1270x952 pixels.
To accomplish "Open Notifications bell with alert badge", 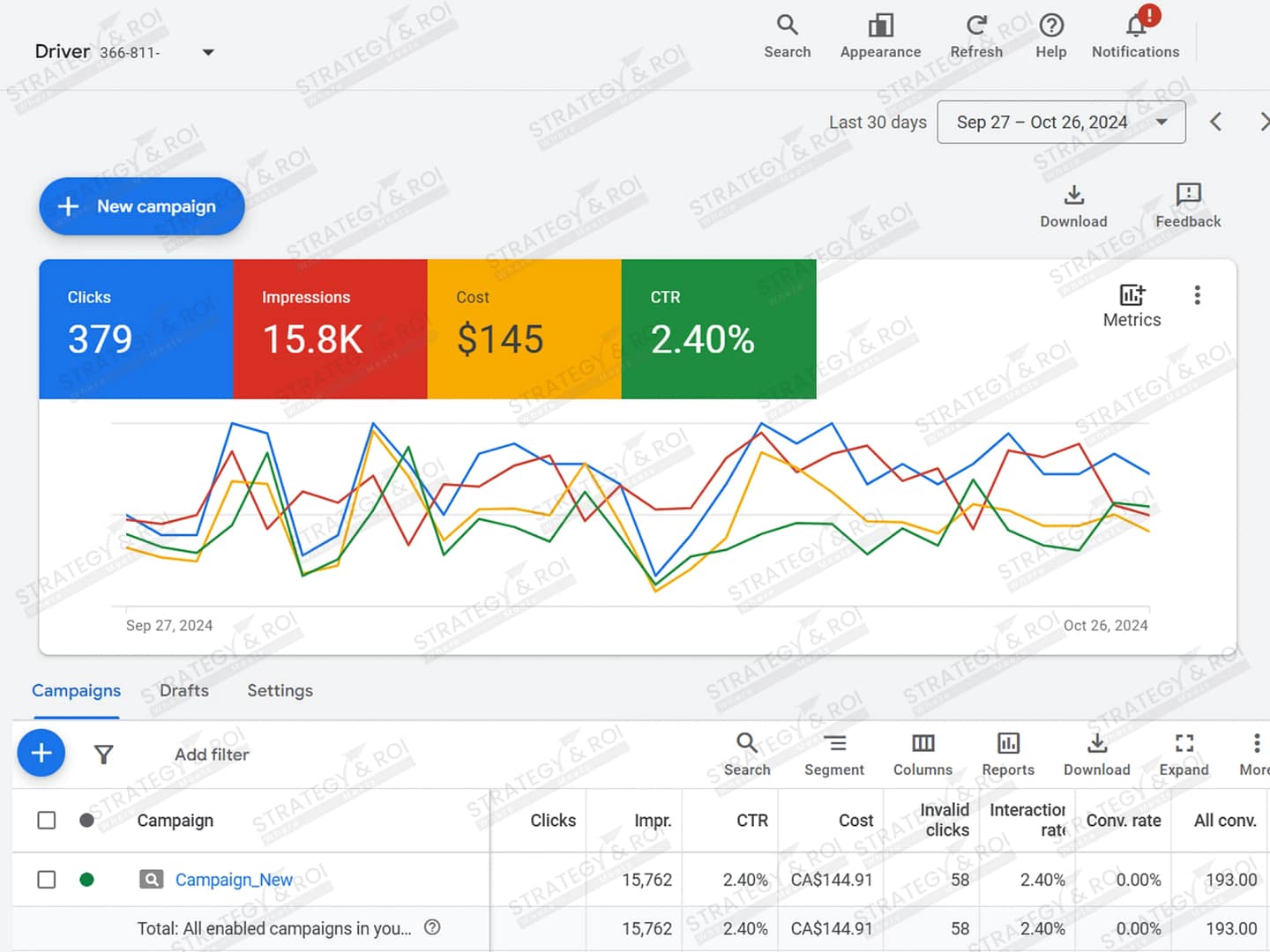I will tap(1136, 26).
